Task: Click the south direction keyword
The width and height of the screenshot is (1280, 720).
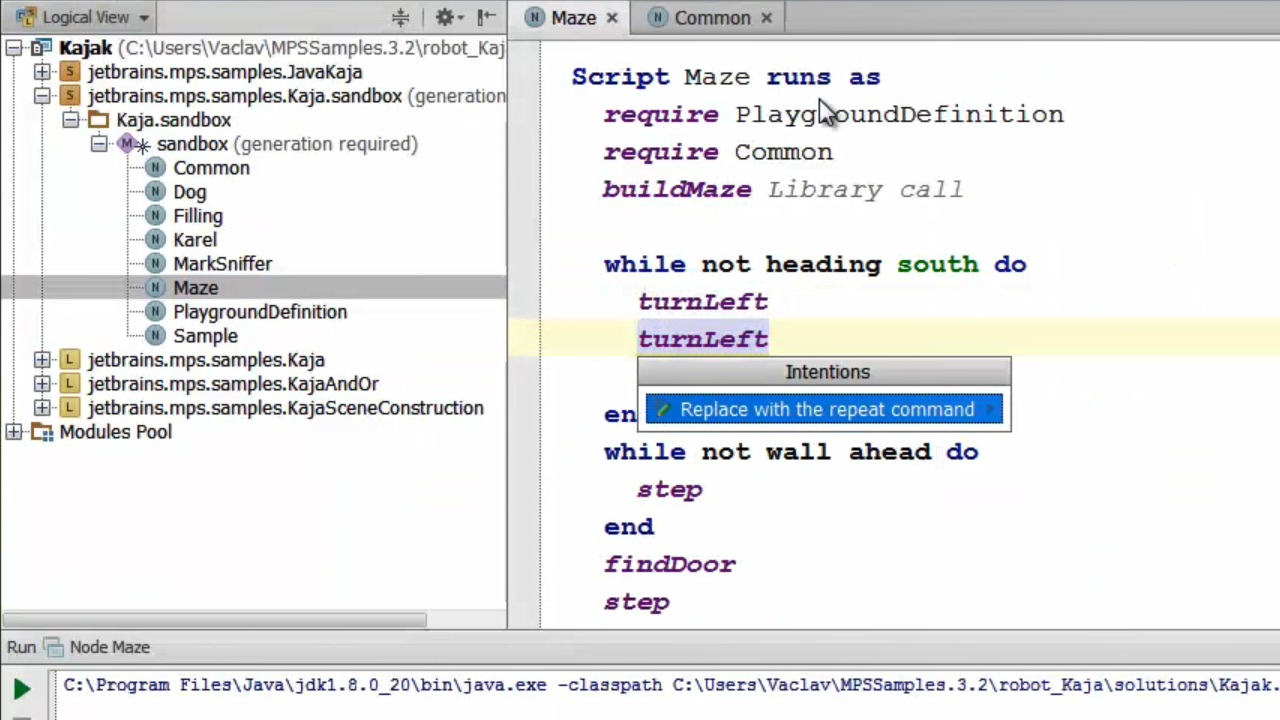Action: (937, 264)
